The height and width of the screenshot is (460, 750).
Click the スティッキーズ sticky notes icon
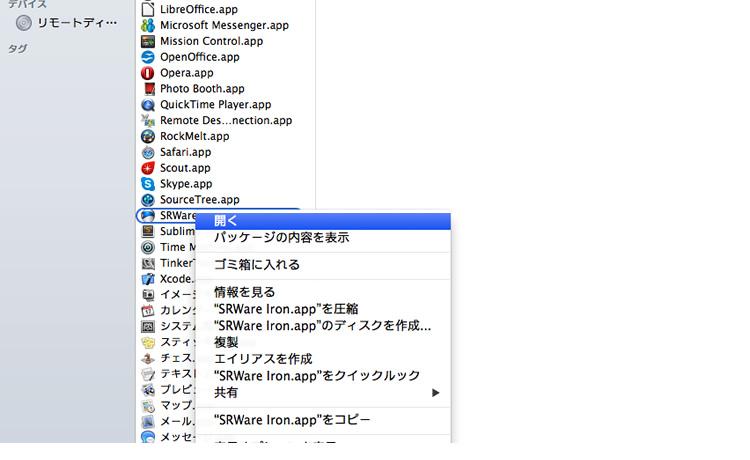[148, 342]
